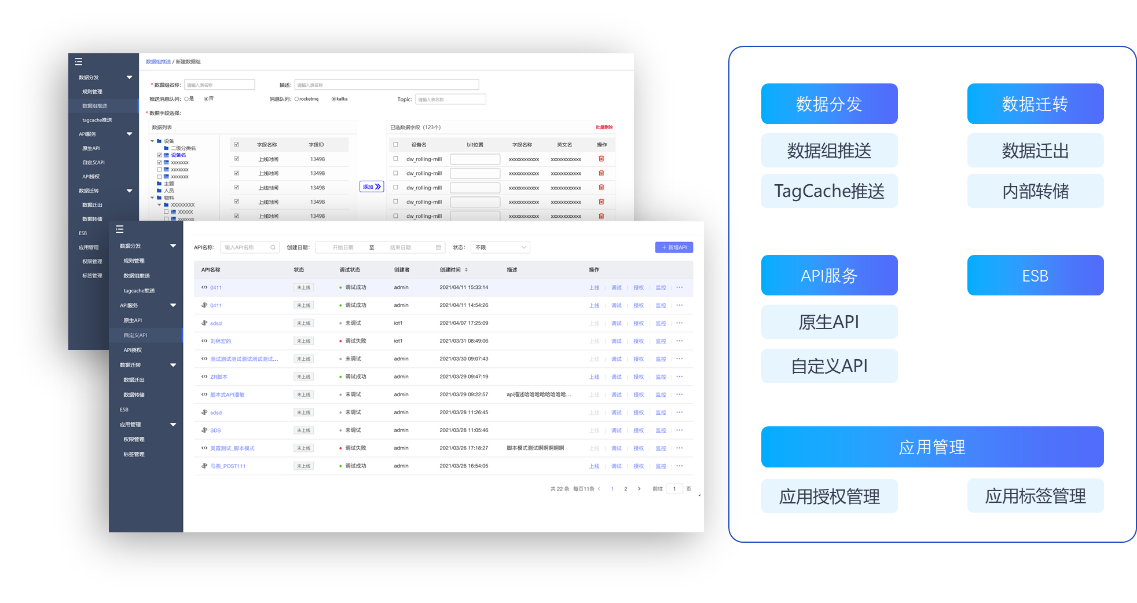The image size is (1137, 603).
Task: Open more actions for the 2021/04/11 15:33:14 row
Action: 679,287
